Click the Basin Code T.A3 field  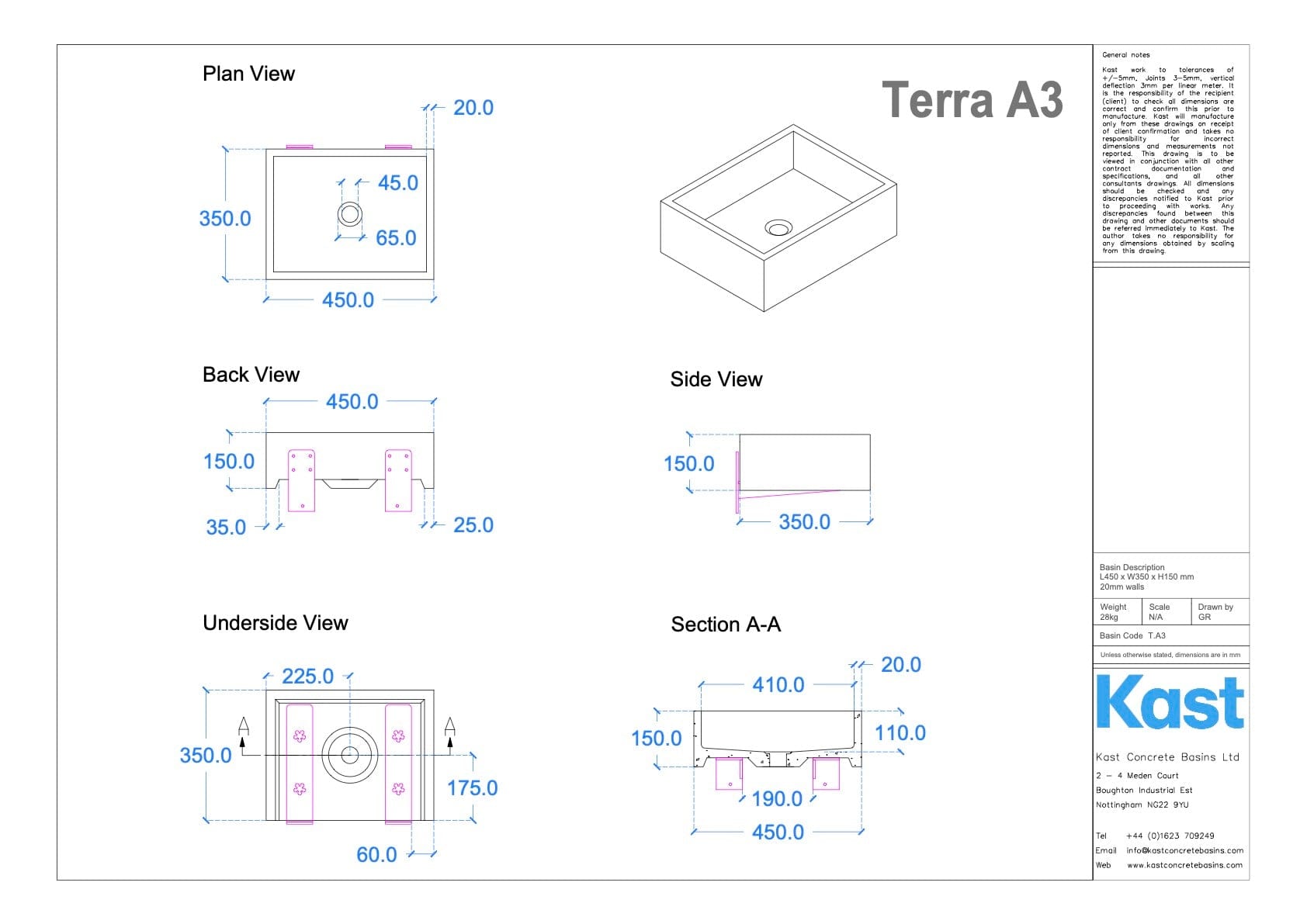point(1132,635)
